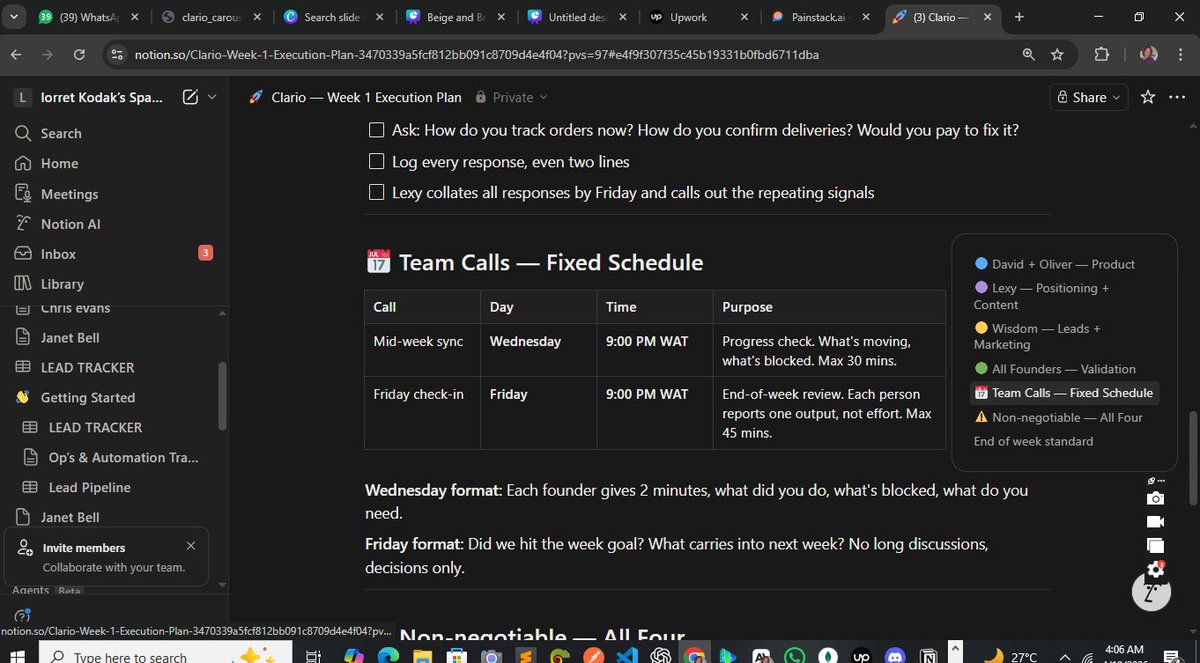Open Windows Start menu
This screenshot has height=663, width=1200.
[x=17, y=656]
